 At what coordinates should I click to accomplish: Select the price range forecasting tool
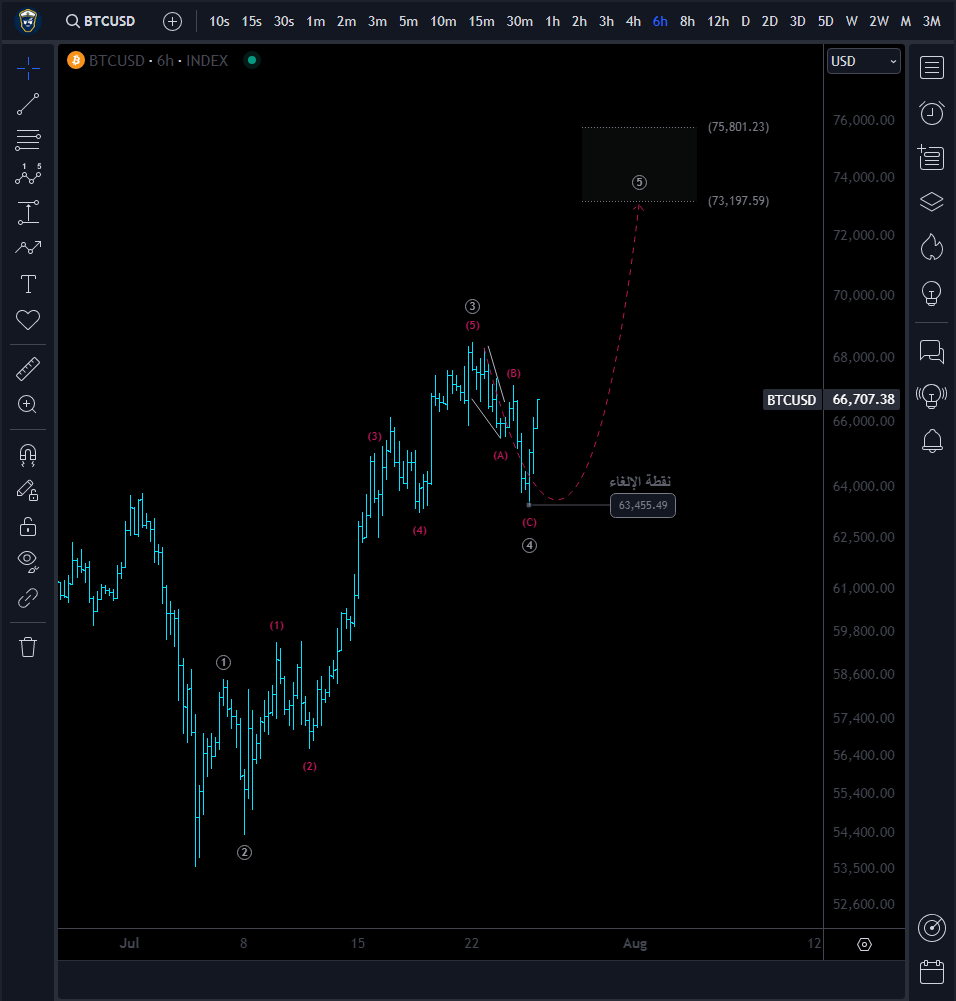pyautogui.click(x=28, y=213)
